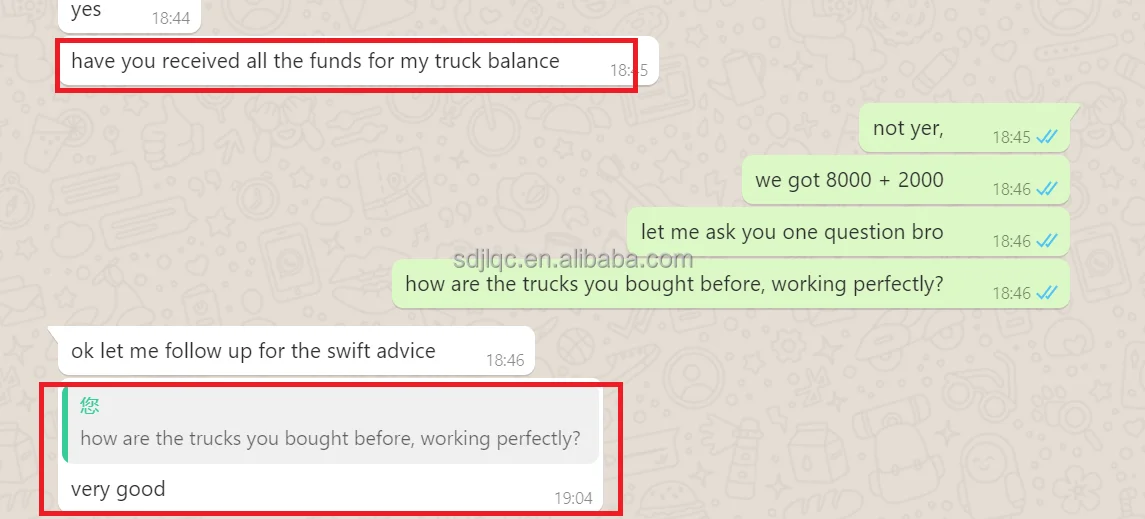Screen dimensions: 1145x519
Task: Click outgoing 'how are the trucks you bought' message
Action: coord(731,284)
